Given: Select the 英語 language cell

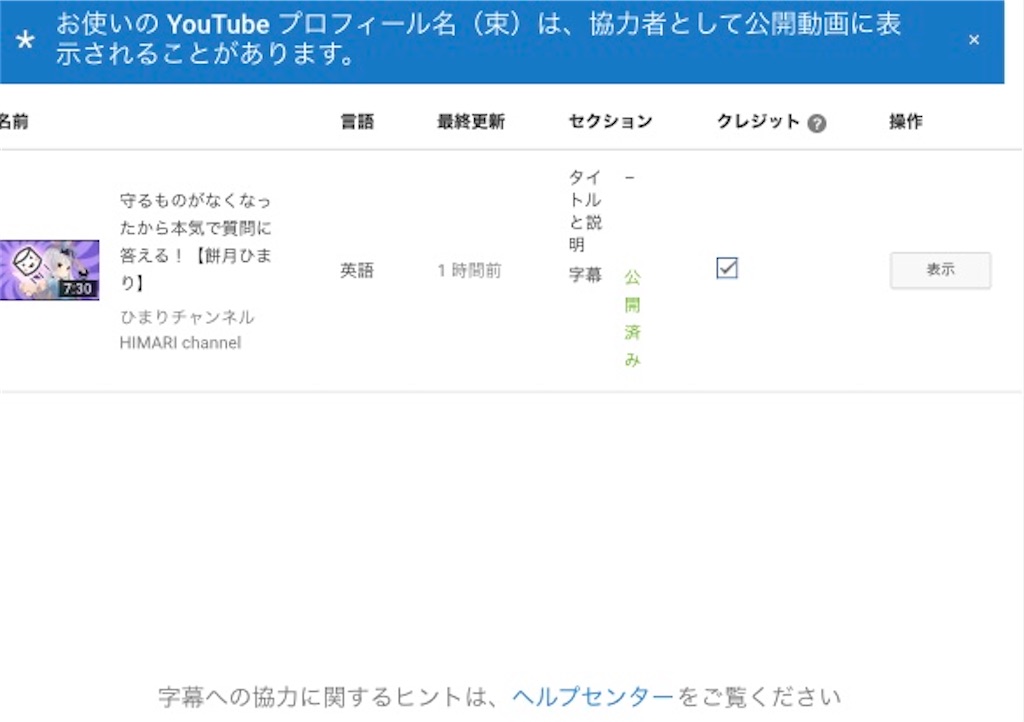Looking at the screenshot, I should 357,270.
